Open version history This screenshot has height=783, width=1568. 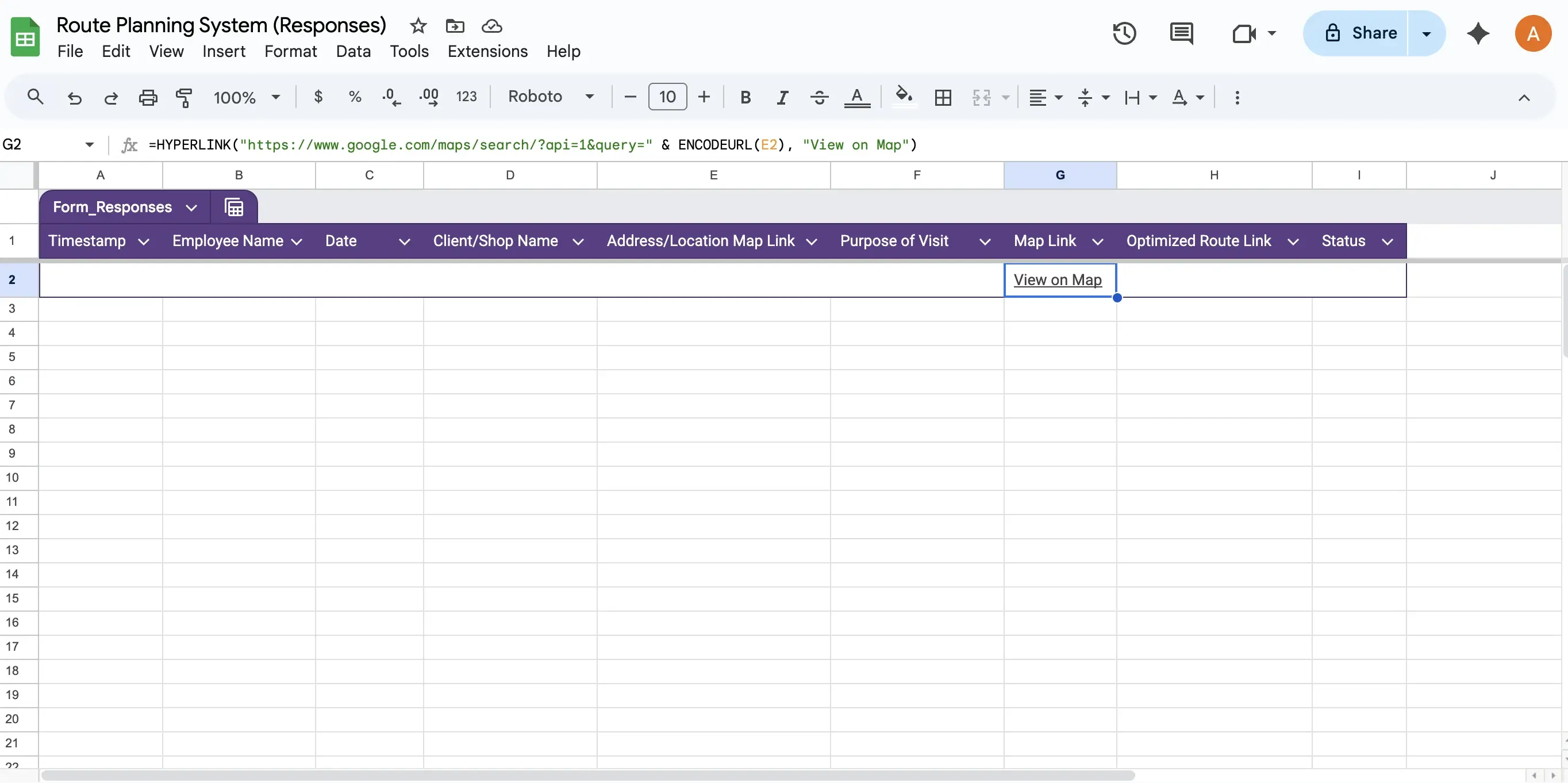pos(1123,33)
